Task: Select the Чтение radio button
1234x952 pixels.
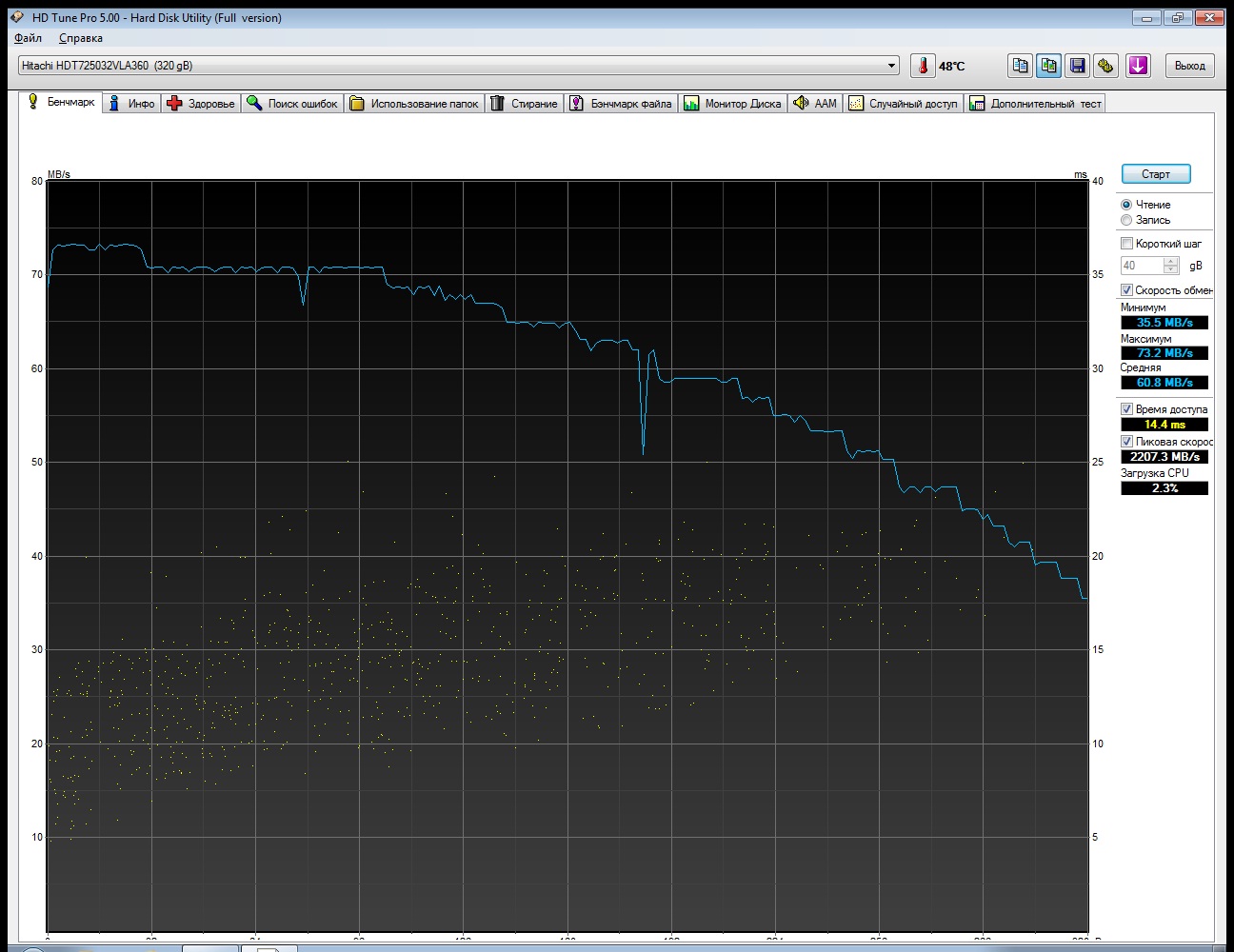Action: pyautogui.click(x=1126, y=205)
